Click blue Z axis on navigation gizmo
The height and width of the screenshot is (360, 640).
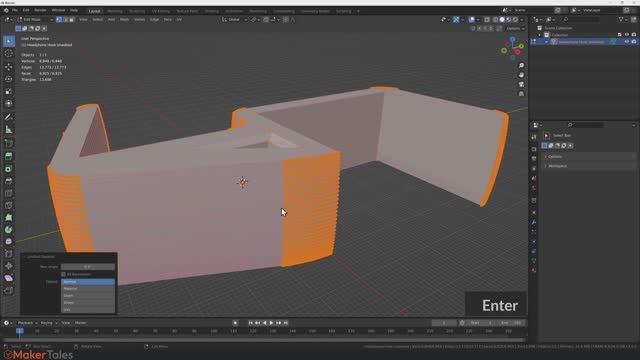pyautogui.click(x=512, y=39)
